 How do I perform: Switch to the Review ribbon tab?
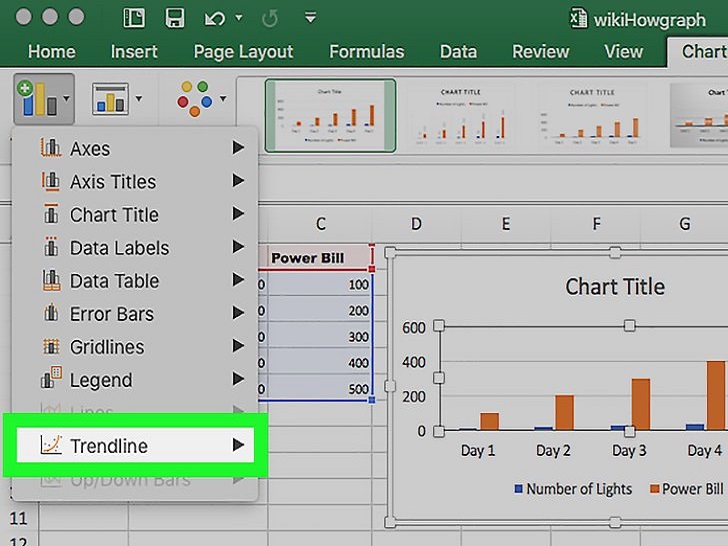(540, 52)
